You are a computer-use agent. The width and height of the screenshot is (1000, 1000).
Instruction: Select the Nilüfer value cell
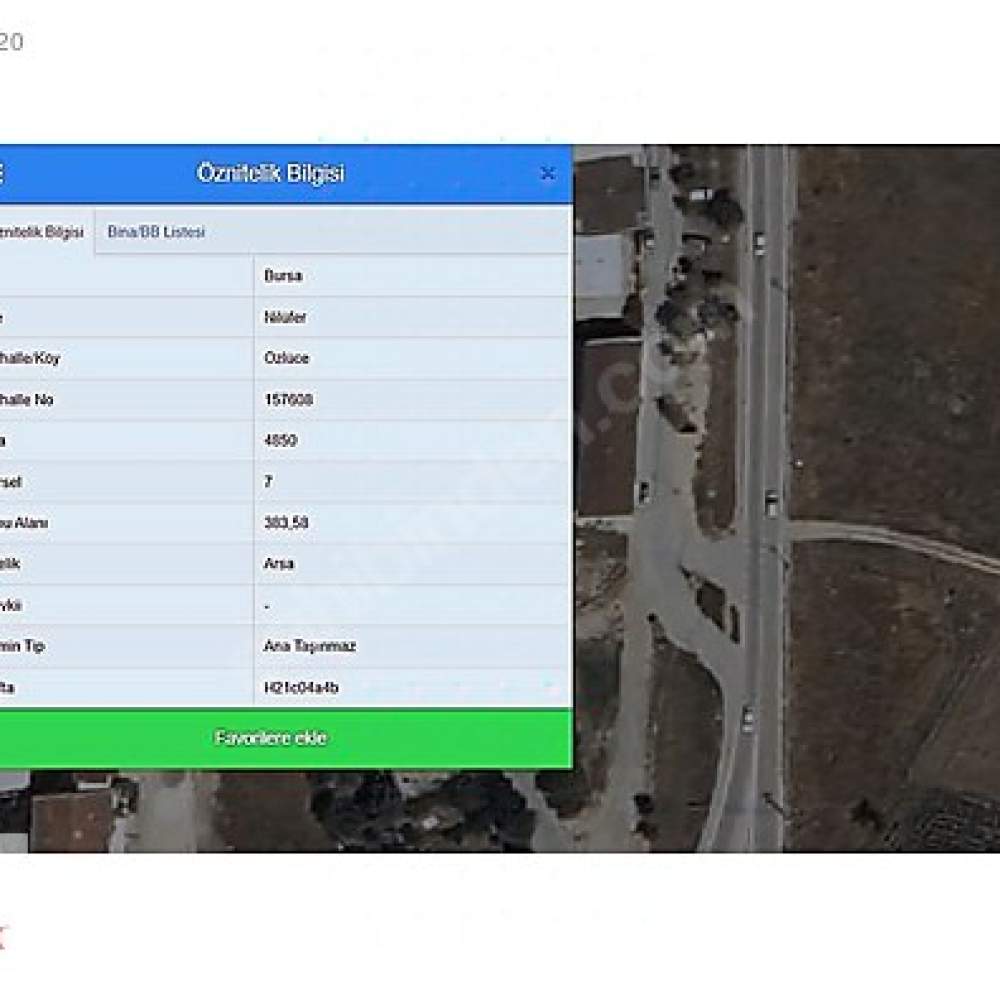[x=412, y=317]
